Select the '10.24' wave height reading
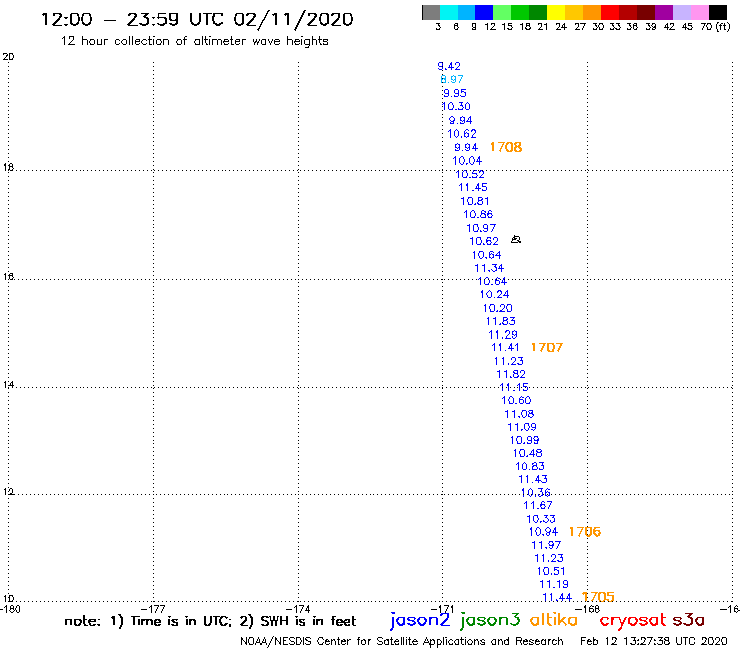Viewport: 740px width, 650px height. 495,295
